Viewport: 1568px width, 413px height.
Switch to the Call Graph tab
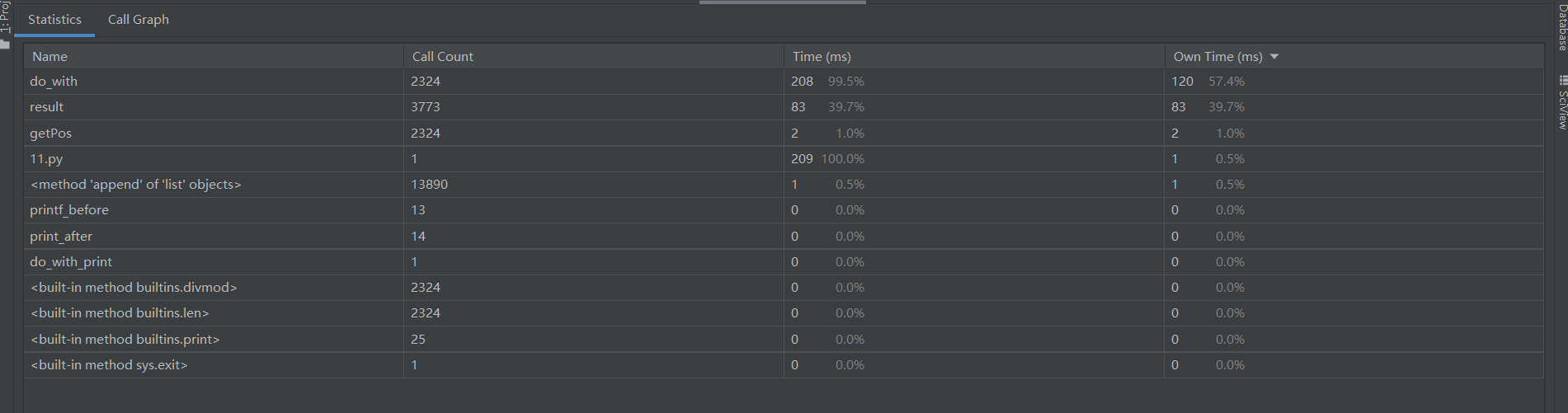[x=138, y=20]
